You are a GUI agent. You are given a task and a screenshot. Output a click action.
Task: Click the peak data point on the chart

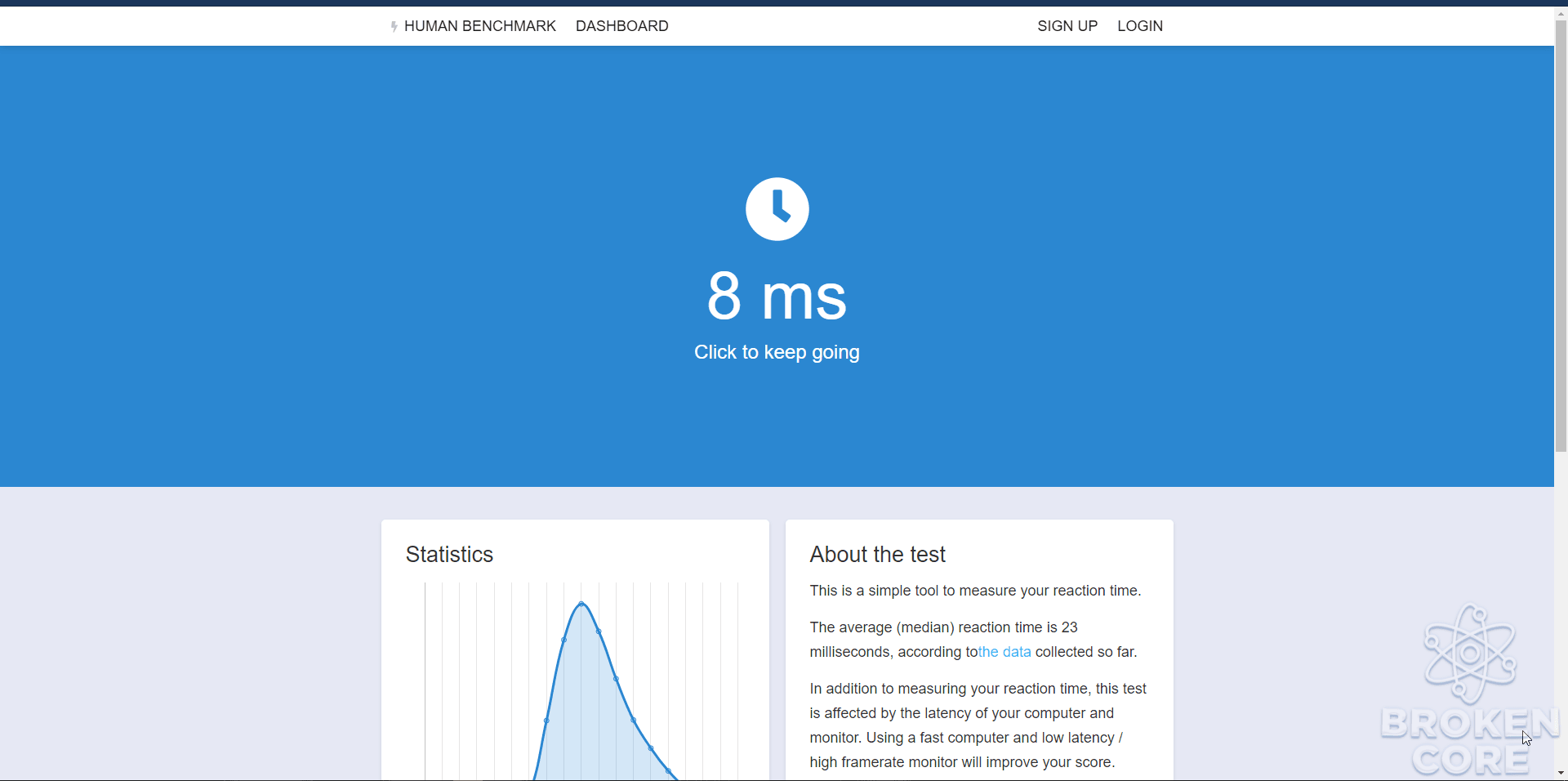(581, 604)
